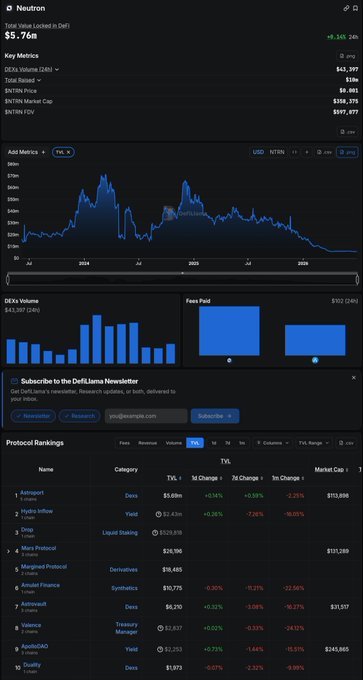The width and height of the screenshot is (363, 680).
Task: Switch rankings to the Revenue tab
Action: tap(147, 443)
